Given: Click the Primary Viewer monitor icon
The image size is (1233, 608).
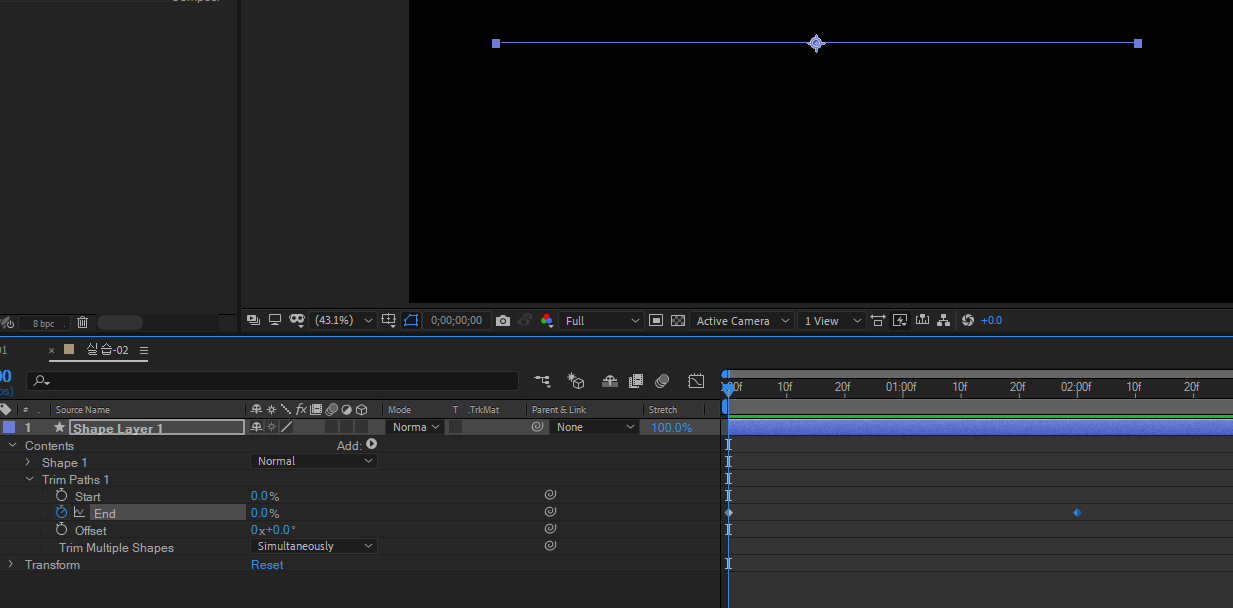Looking at the screenshot, I should click(274, 320).
